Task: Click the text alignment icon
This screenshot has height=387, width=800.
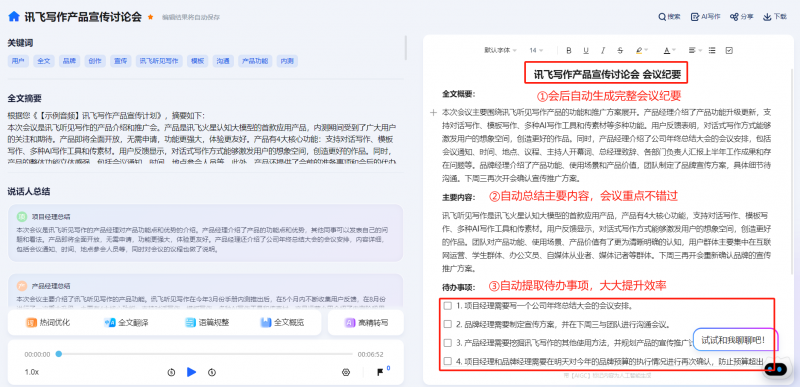Action: point(692,50)
